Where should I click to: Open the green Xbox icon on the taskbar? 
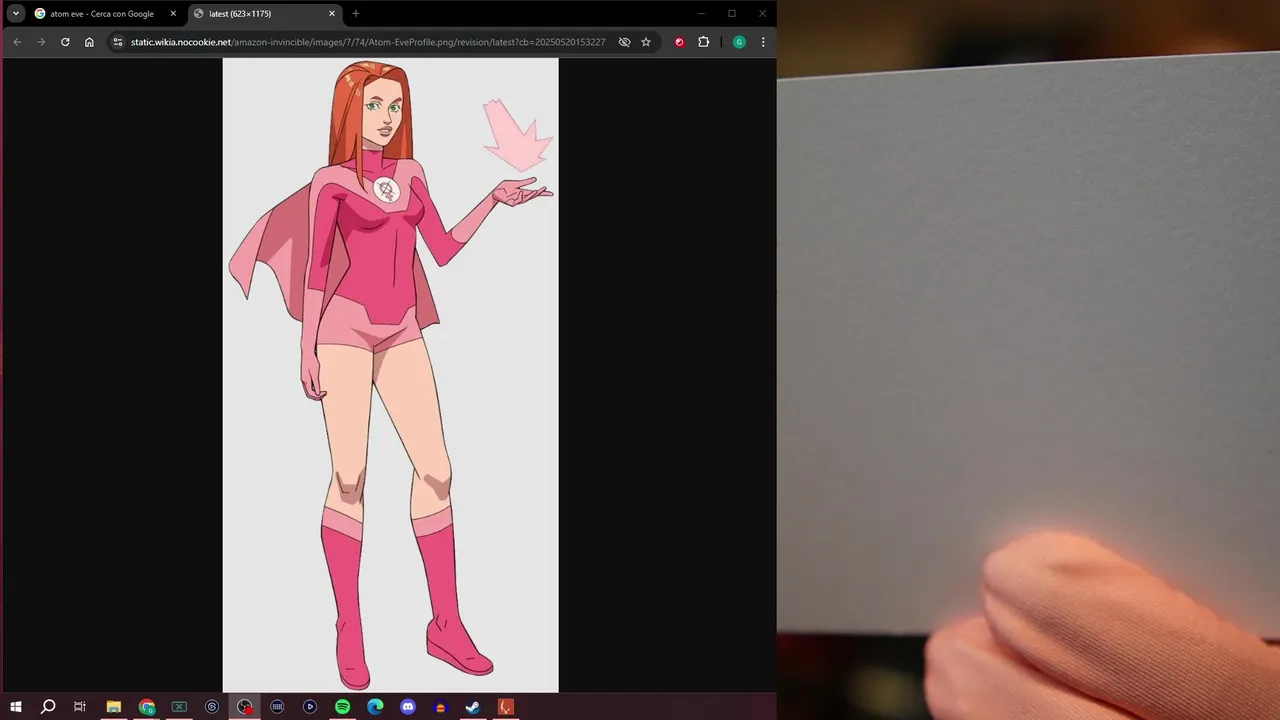point(179,707)
